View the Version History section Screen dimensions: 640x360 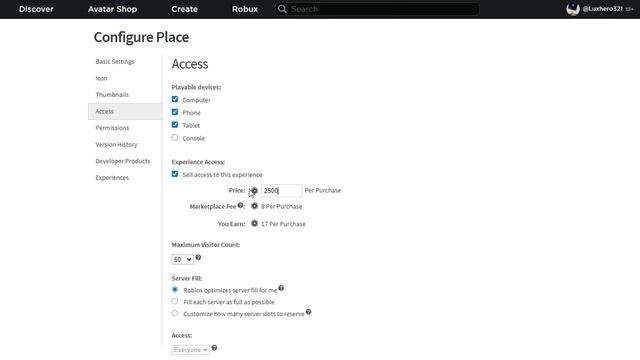116,144
